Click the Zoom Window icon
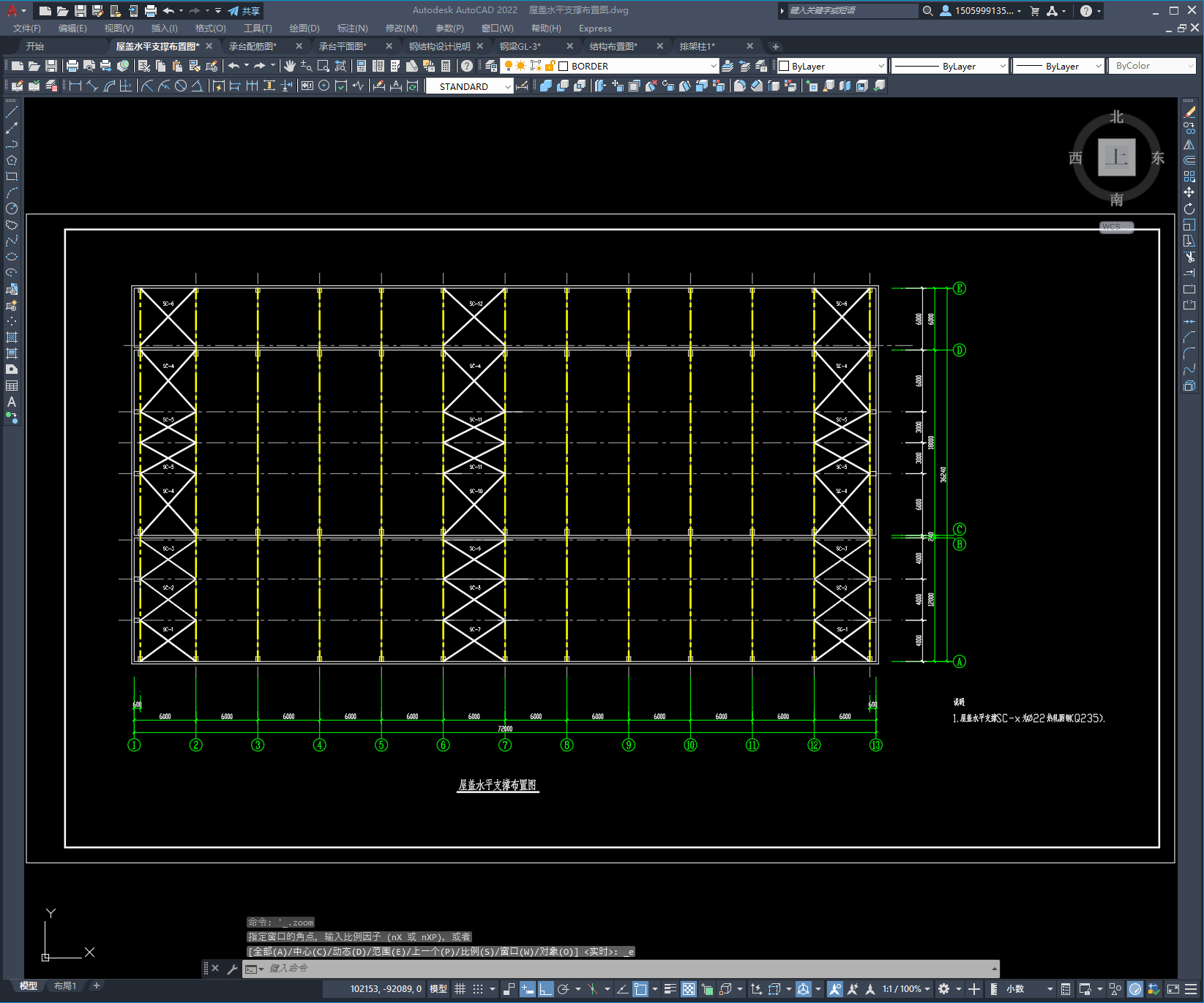Image resolution: width=1204 pixels, height=1003 pixels. [x=324, y=66]
